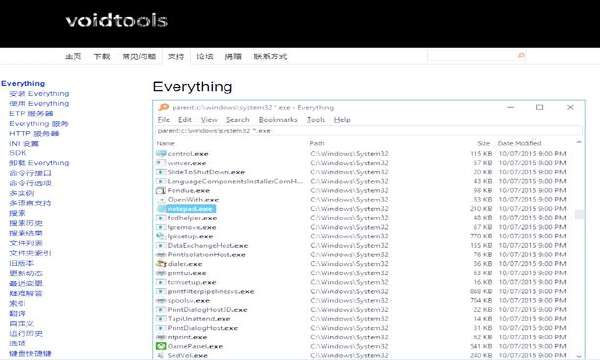Select the GamePanel.exe green icon
Screen dimensions: 600x360
[161, 346]
